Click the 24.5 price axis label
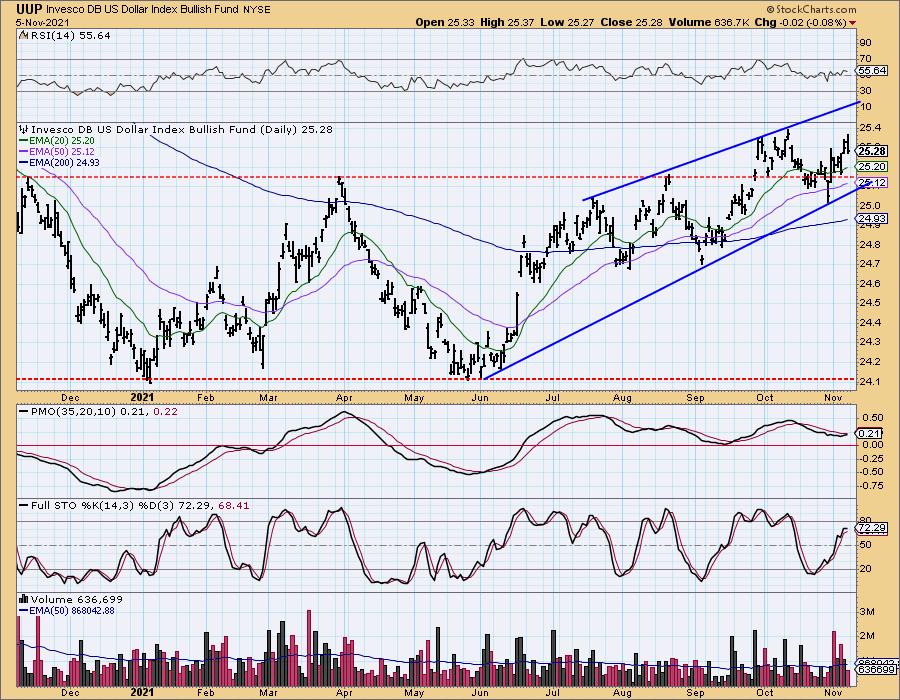The height and width of the screenshot is (700, 900). click(868, 302)
